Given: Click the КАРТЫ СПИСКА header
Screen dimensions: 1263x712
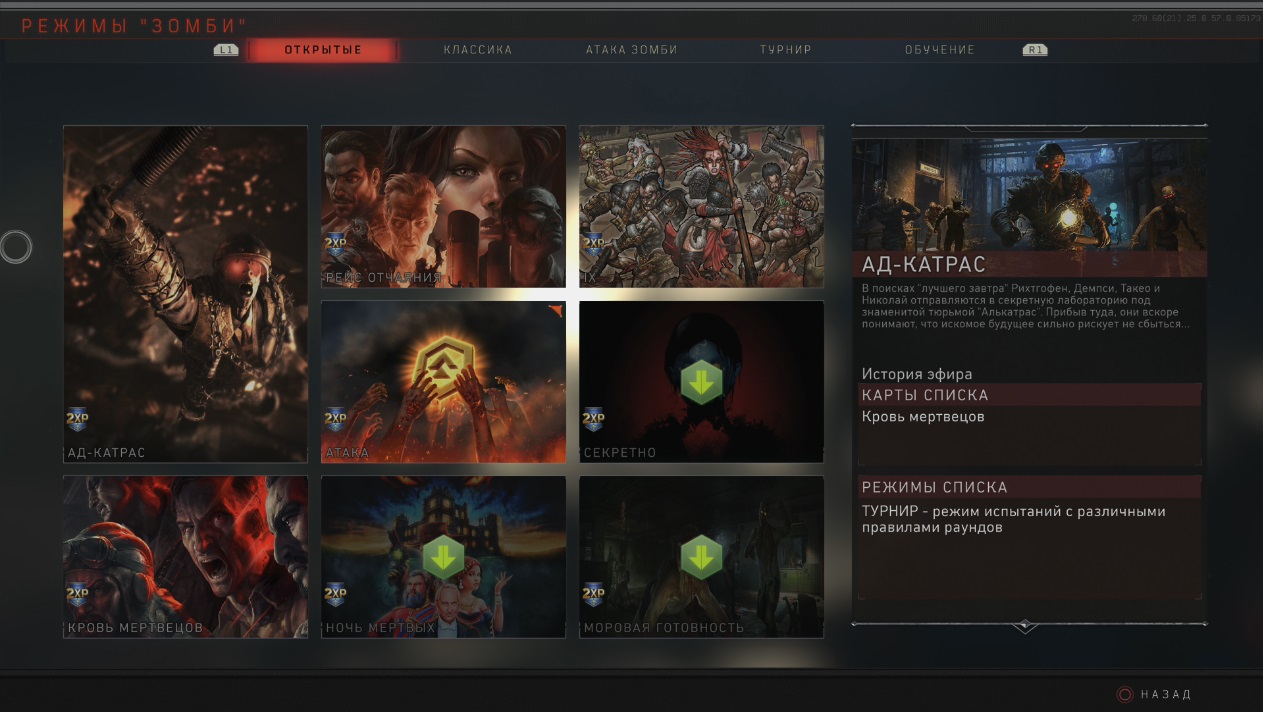Looking at the screenshot, I should point(1030,395).
